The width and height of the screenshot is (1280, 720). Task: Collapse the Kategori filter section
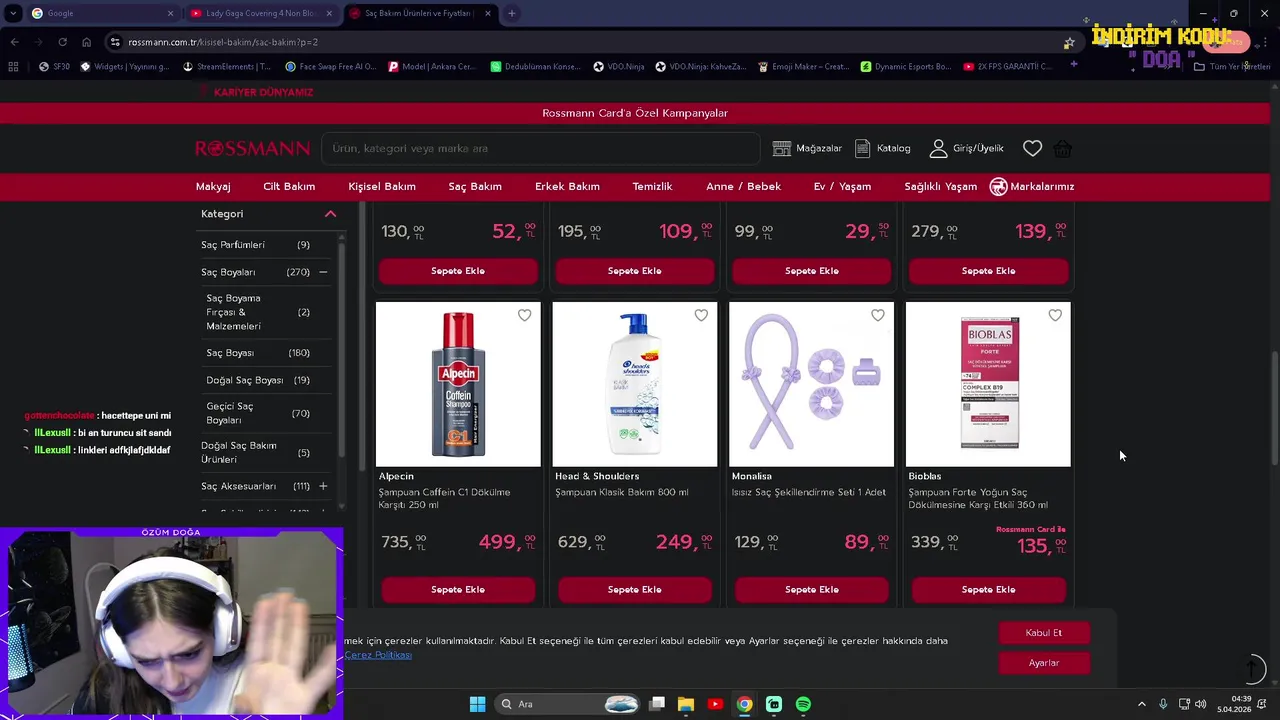(330, 214)
